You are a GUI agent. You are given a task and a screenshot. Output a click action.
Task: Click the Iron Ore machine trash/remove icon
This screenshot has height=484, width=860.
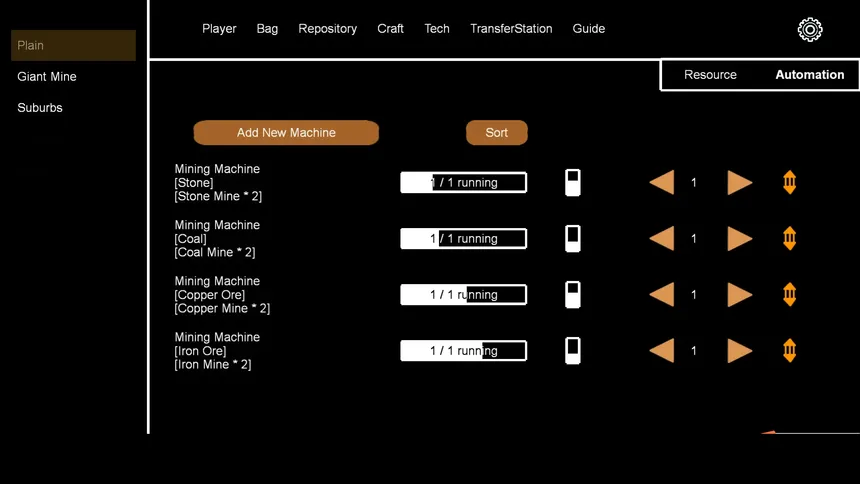click(x=789, y=351)
